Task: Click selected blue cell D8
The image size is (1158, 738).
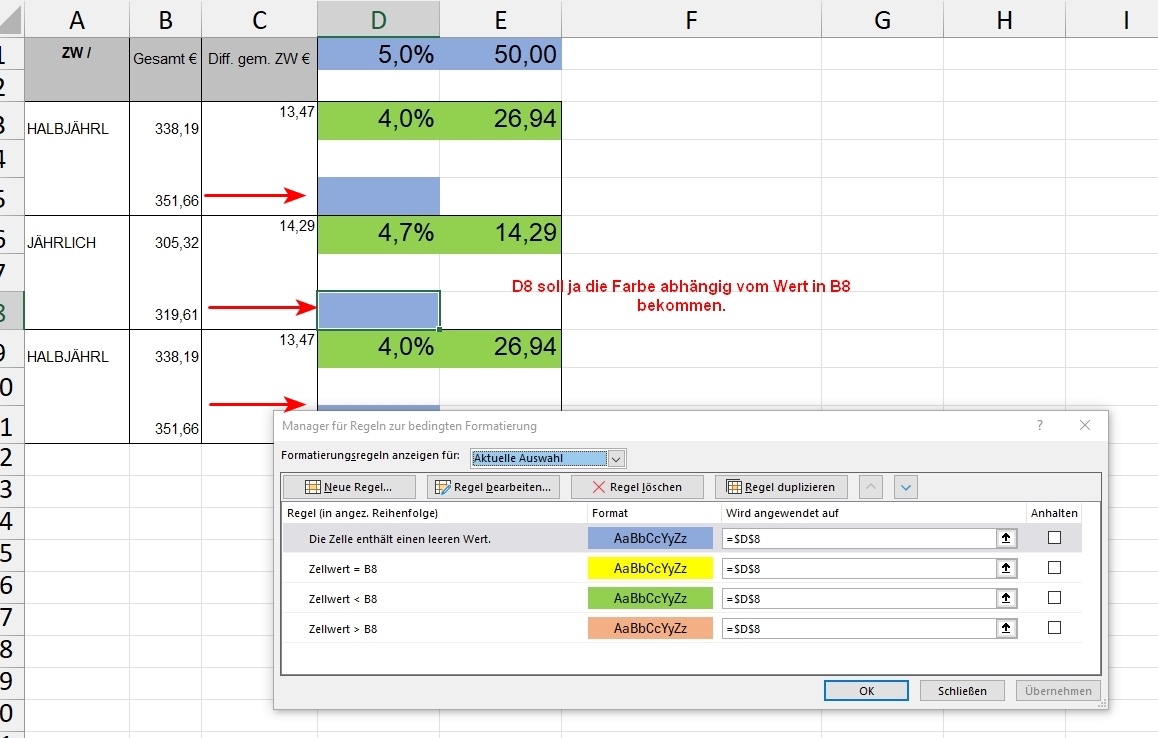Action: coord(379,310)
